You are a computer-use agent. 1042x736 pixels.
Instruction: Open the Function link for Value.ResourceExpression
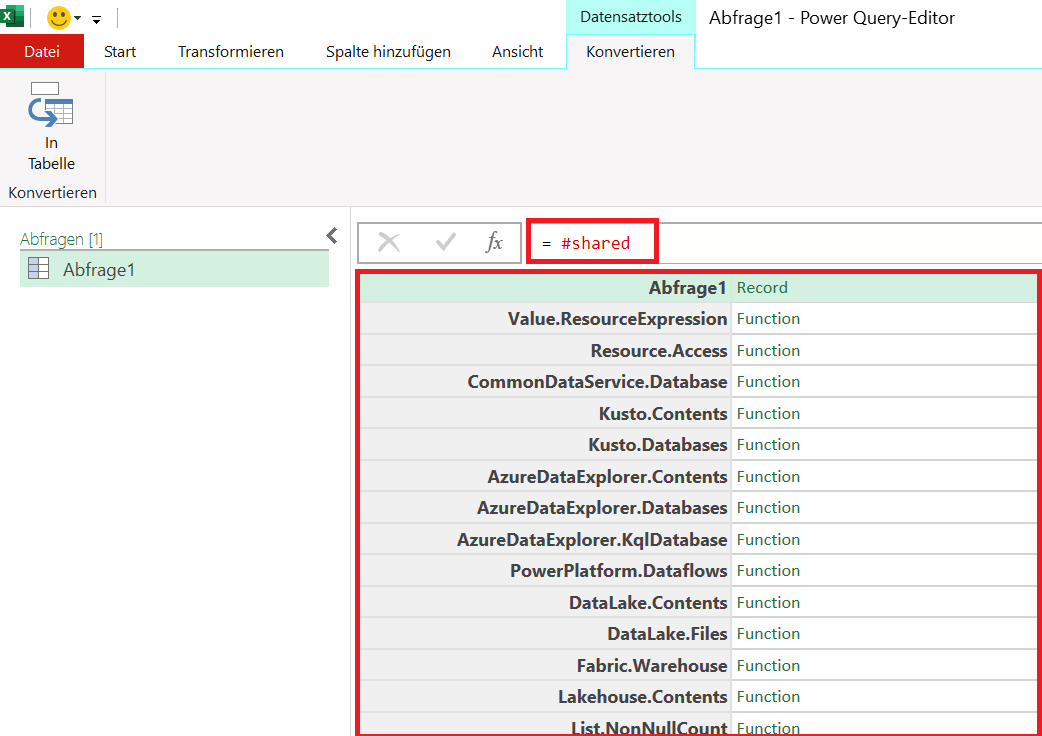click(x=768, y=319)
